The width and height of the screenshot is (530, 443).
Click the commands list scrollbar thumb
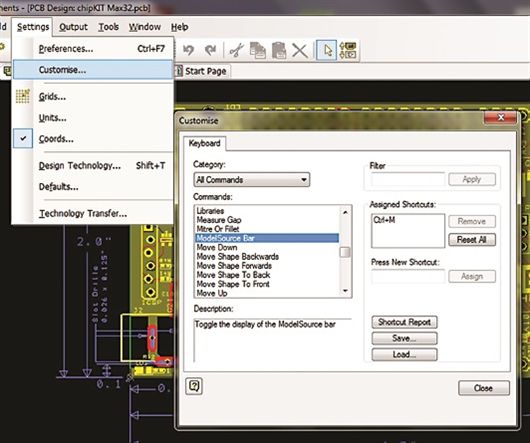click(x=345, y=252)
